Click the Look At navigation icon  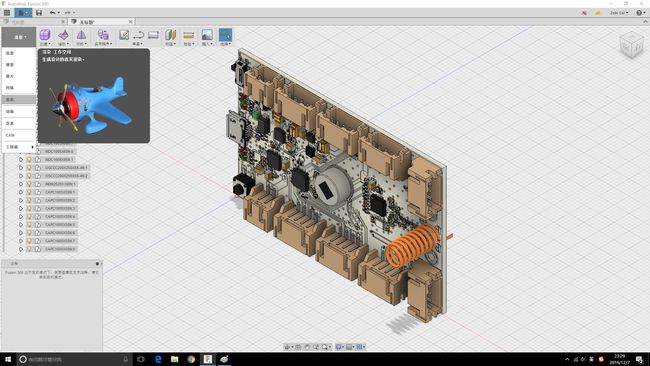[298, 347]
